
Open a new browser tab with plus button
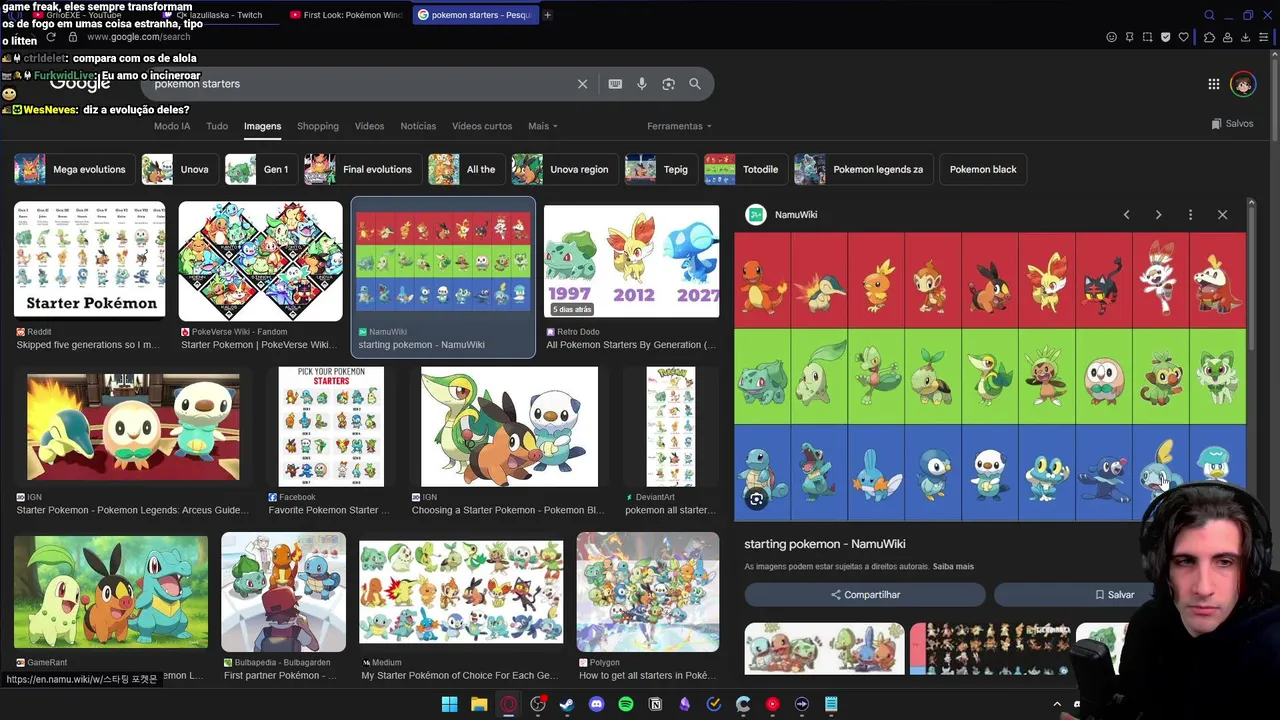click(547, 15)
